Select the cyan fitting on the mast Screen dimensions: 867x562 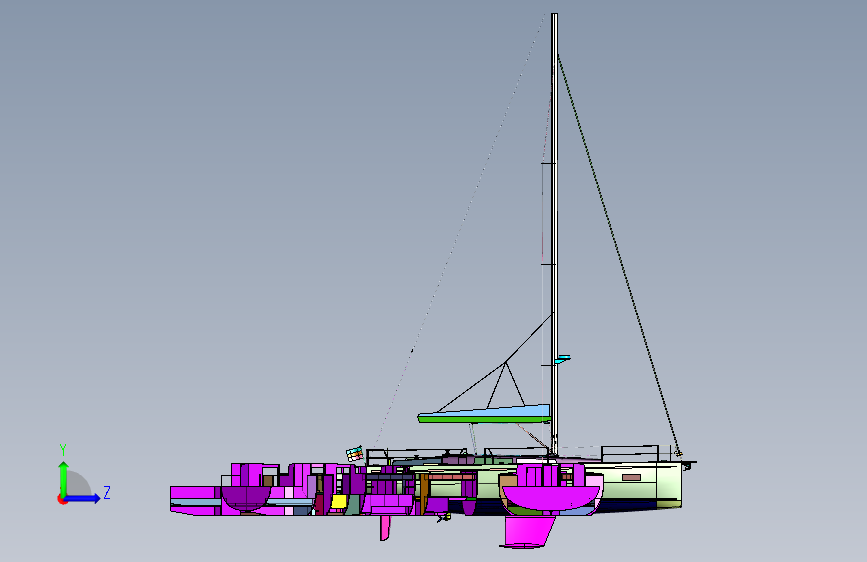click(x=562, y=359)
